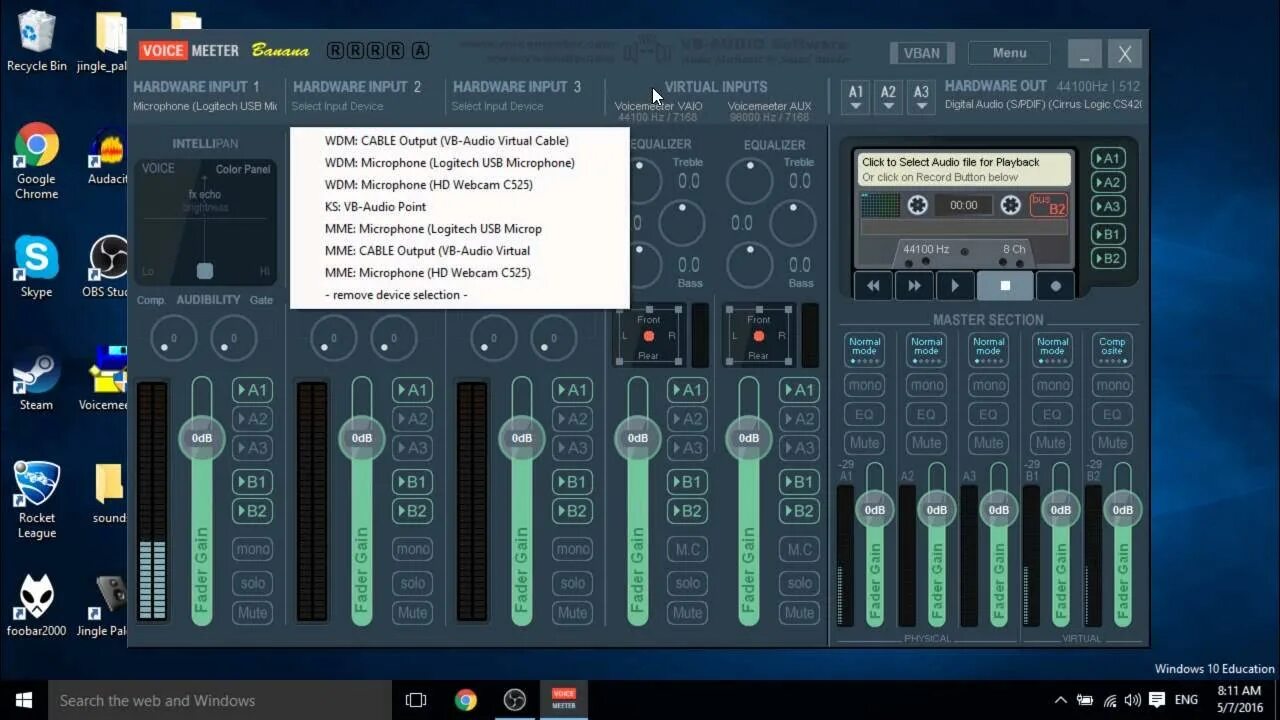Open the A2 hardware out device selector
1280x720 pixels.
888,96
